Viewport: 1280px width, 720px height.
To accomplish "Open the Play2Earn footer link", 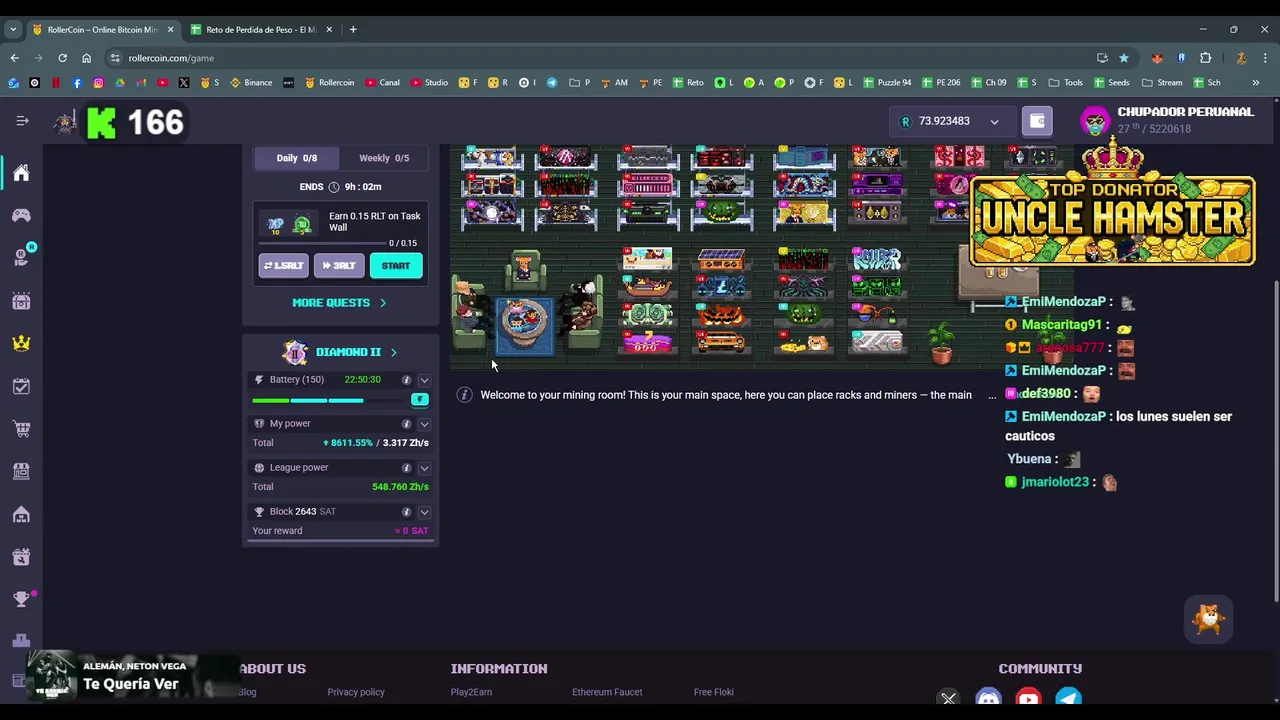I will (471, 692).
